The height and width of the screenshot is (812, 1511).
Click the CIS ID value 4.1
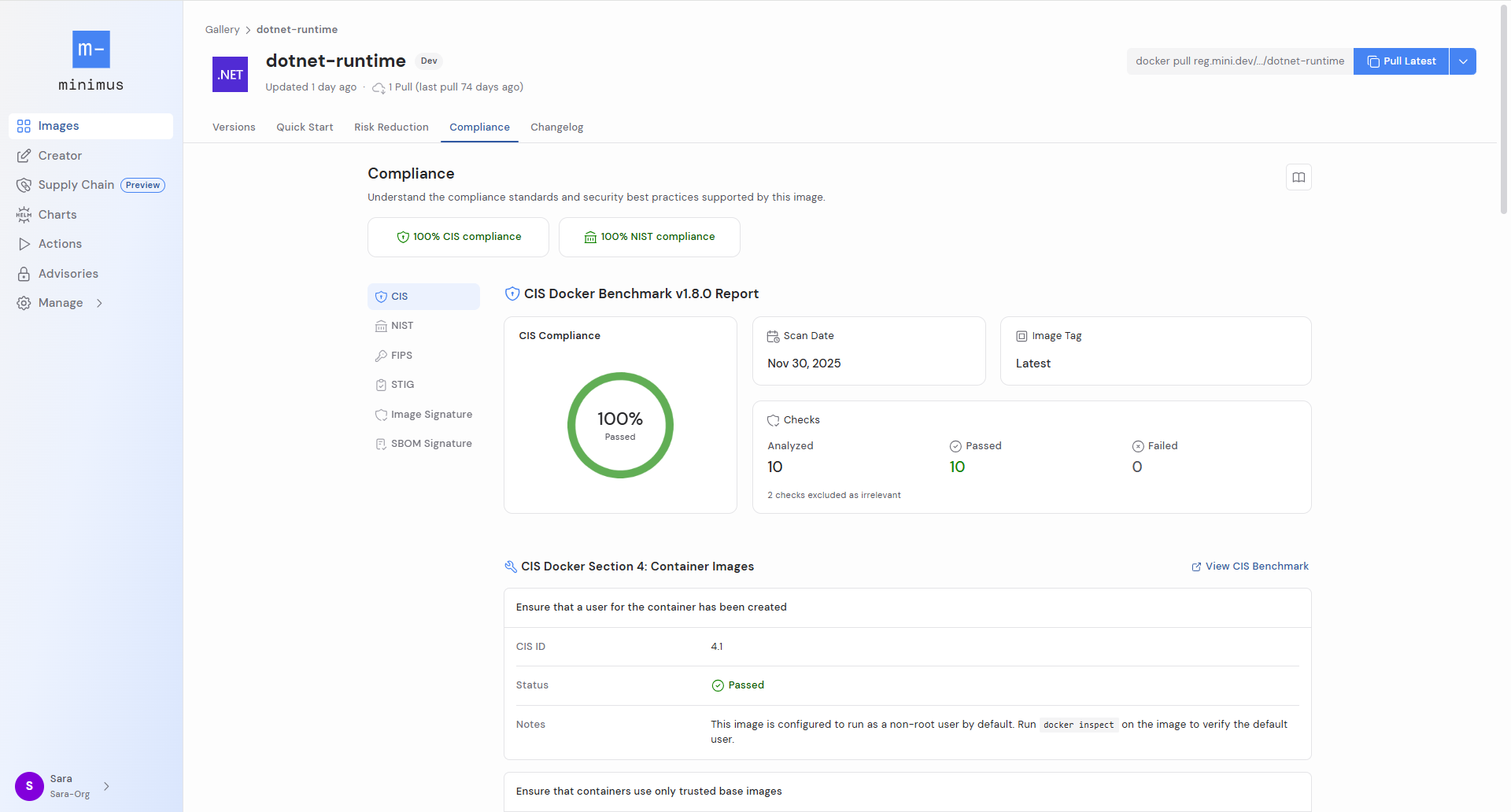pyautogui.click(x=716, y=647)
